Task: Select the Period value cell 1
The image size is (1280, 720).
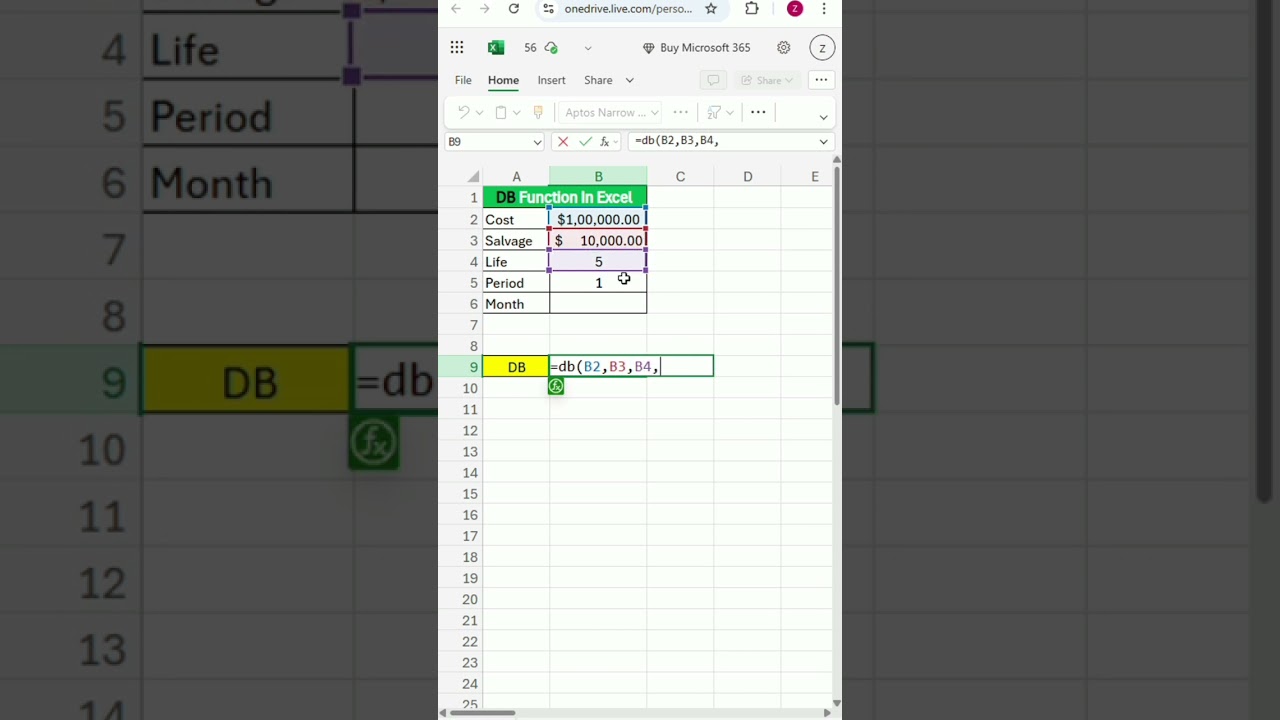Action: click(x=598, y=283)
